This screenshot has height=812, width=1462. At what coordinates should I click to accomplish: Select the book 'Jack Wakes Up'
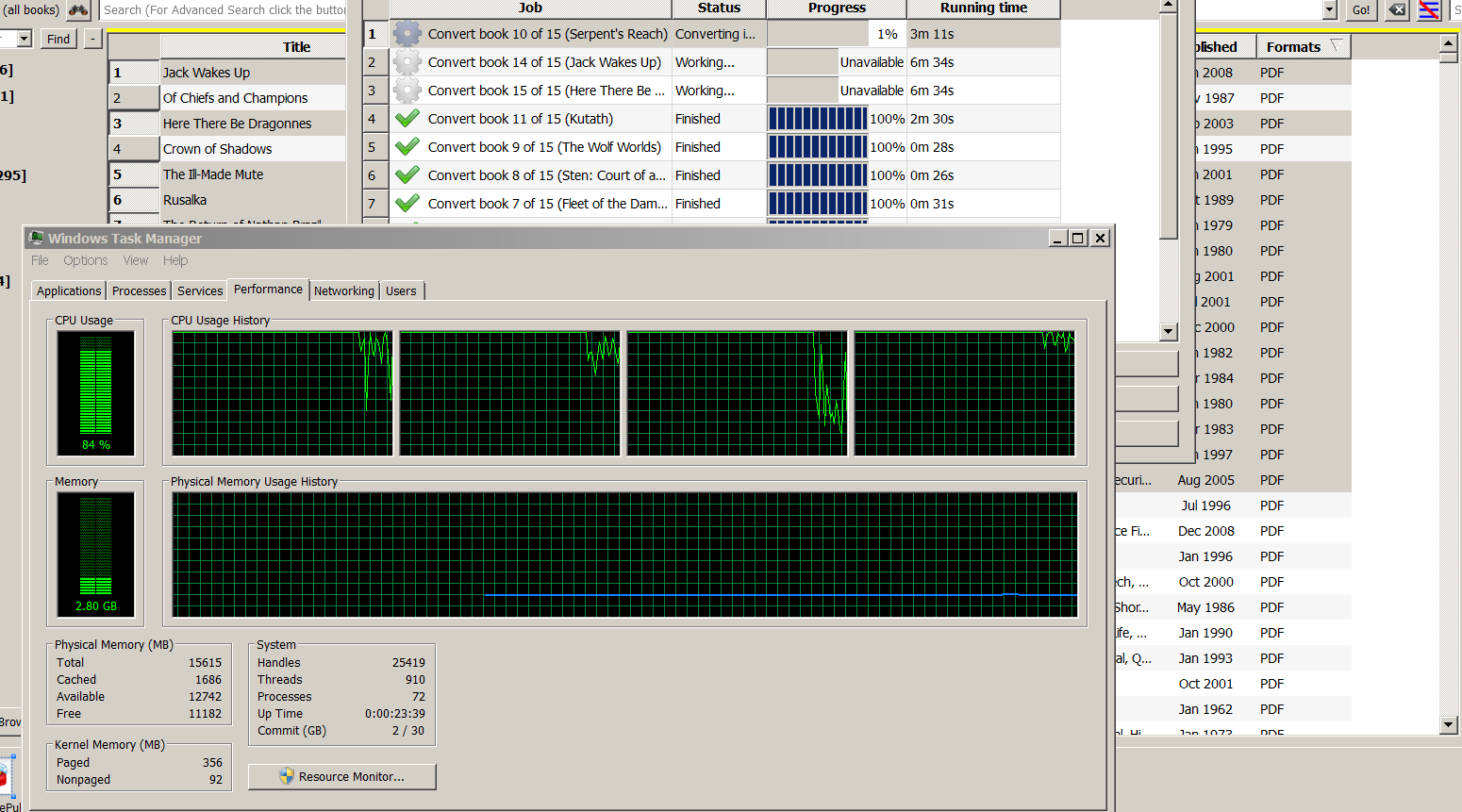click(x=207, y=73)
